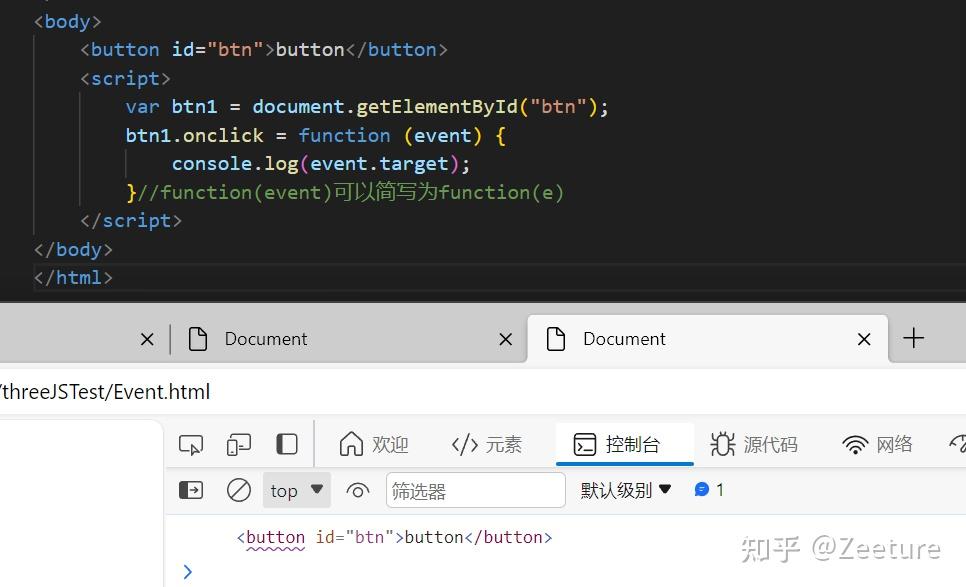The width and height of the screenshot is (966, 587).
Task: Click the green function(event) comment line
Action: tap(345, 192)
